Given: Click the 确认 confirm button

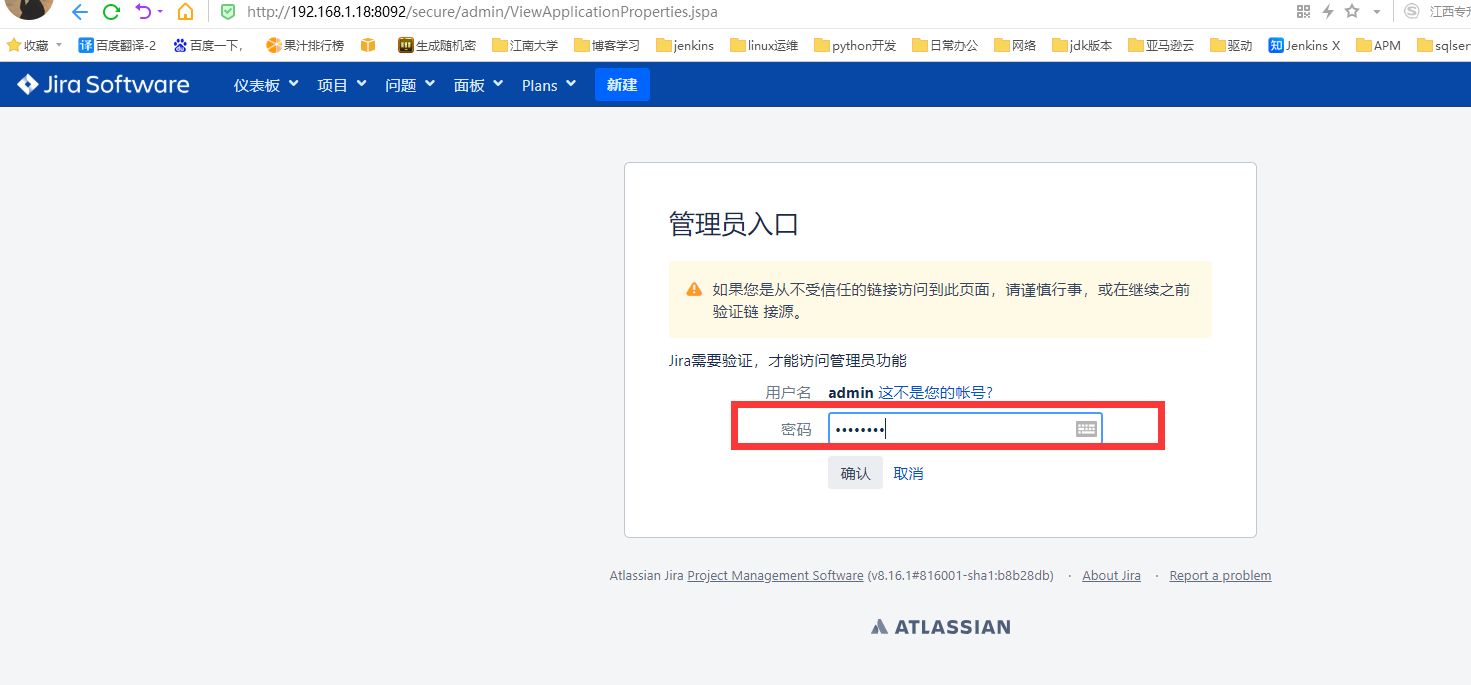Looking at the screenshot, I should [x=855, y=473].
